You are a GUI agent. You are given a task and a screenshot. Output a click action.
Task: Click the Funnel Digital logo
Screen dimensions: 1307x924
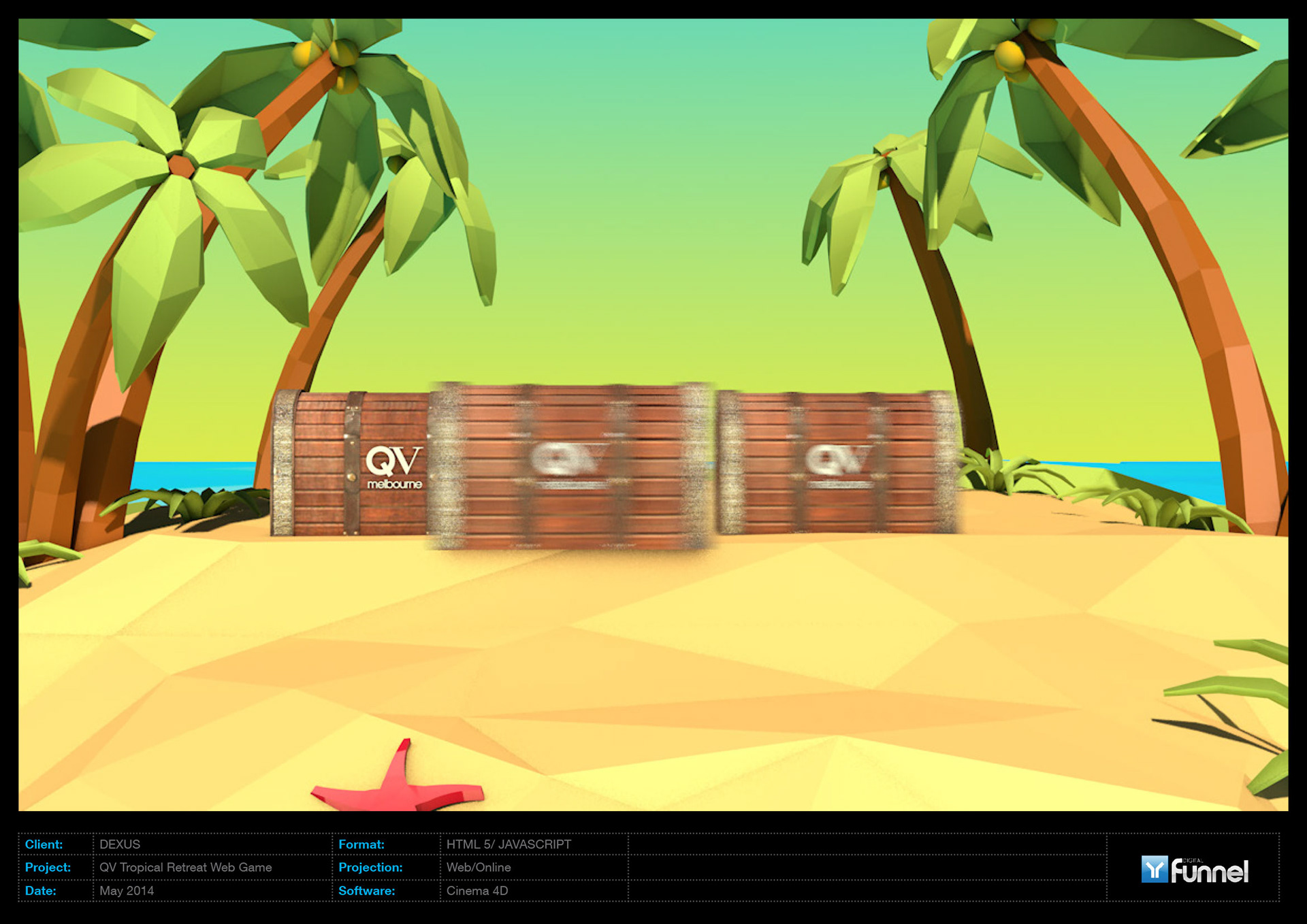click(x=1195, y=870)
